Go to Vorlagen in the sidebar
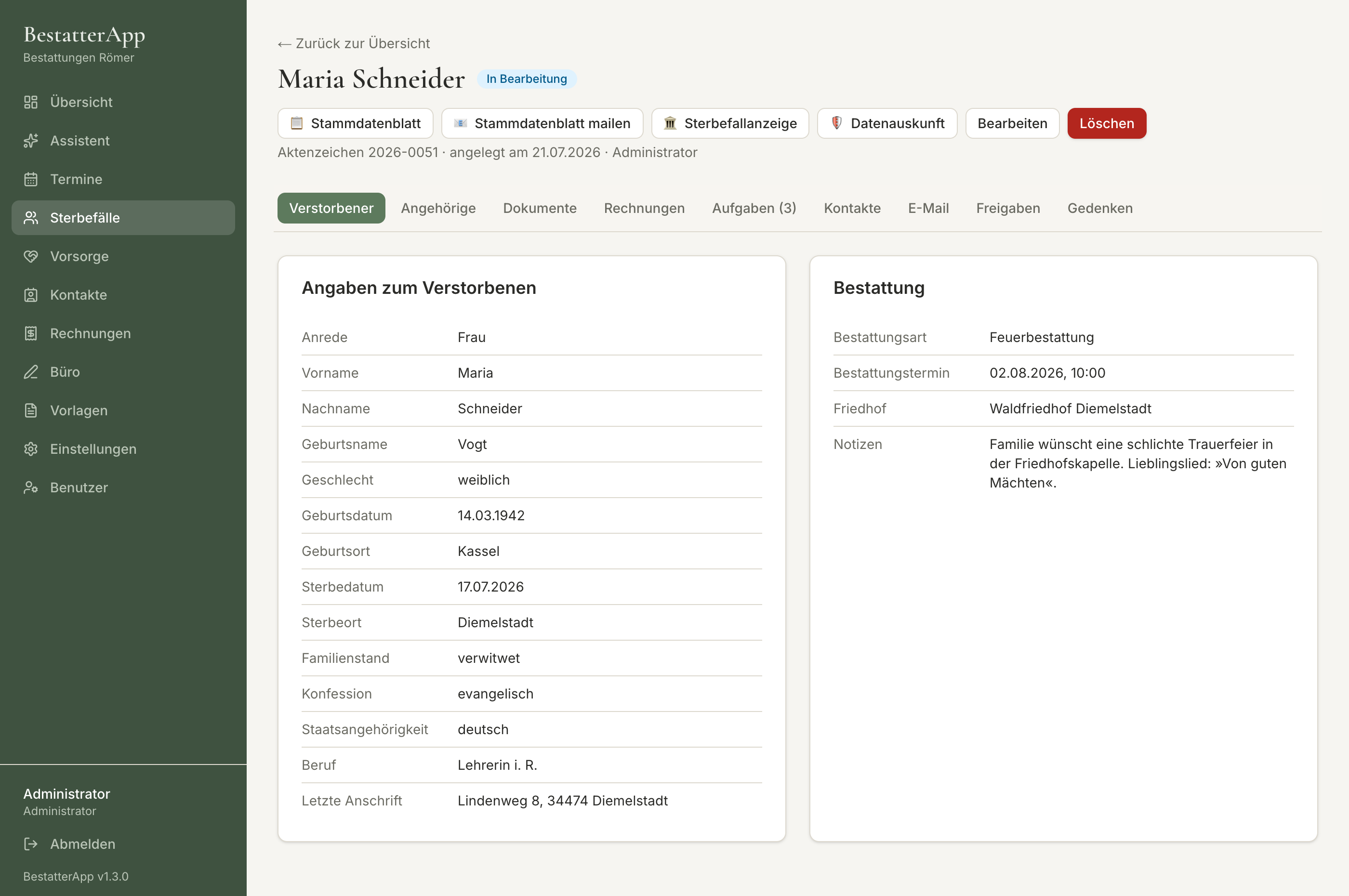1349x896 pixels. [x=123, y=410]
